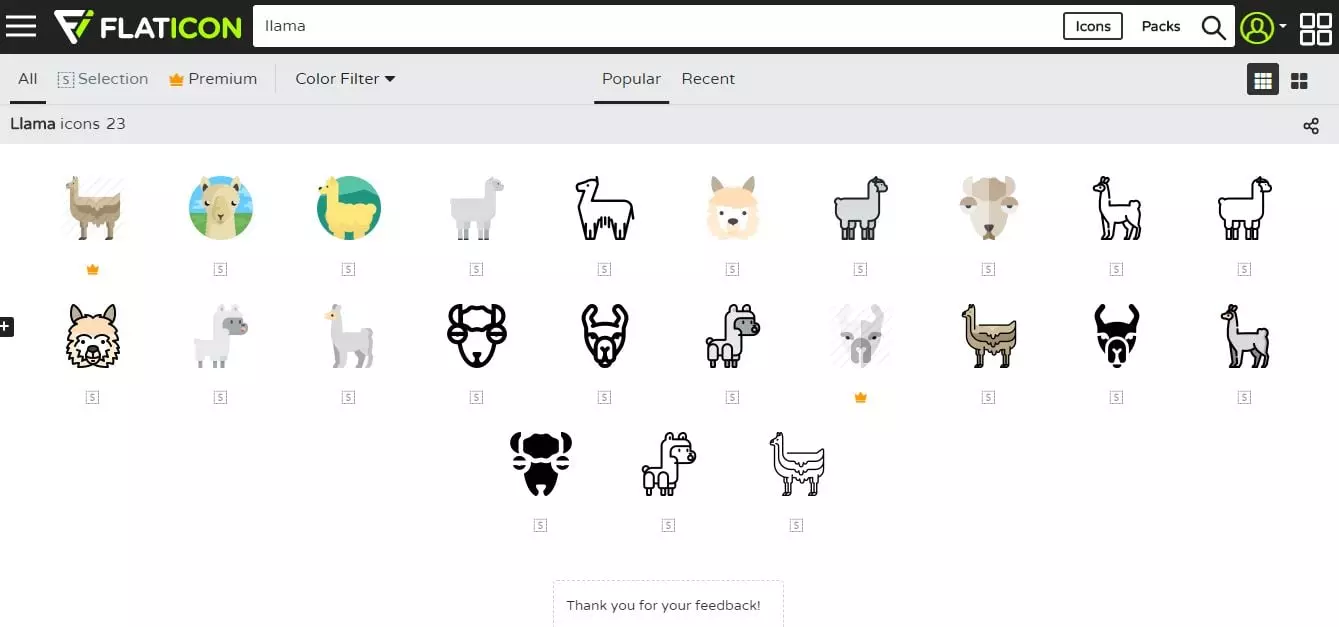Open the user account icon
The width and height of the screenshot is (1339, 627).
[1256, 27]
